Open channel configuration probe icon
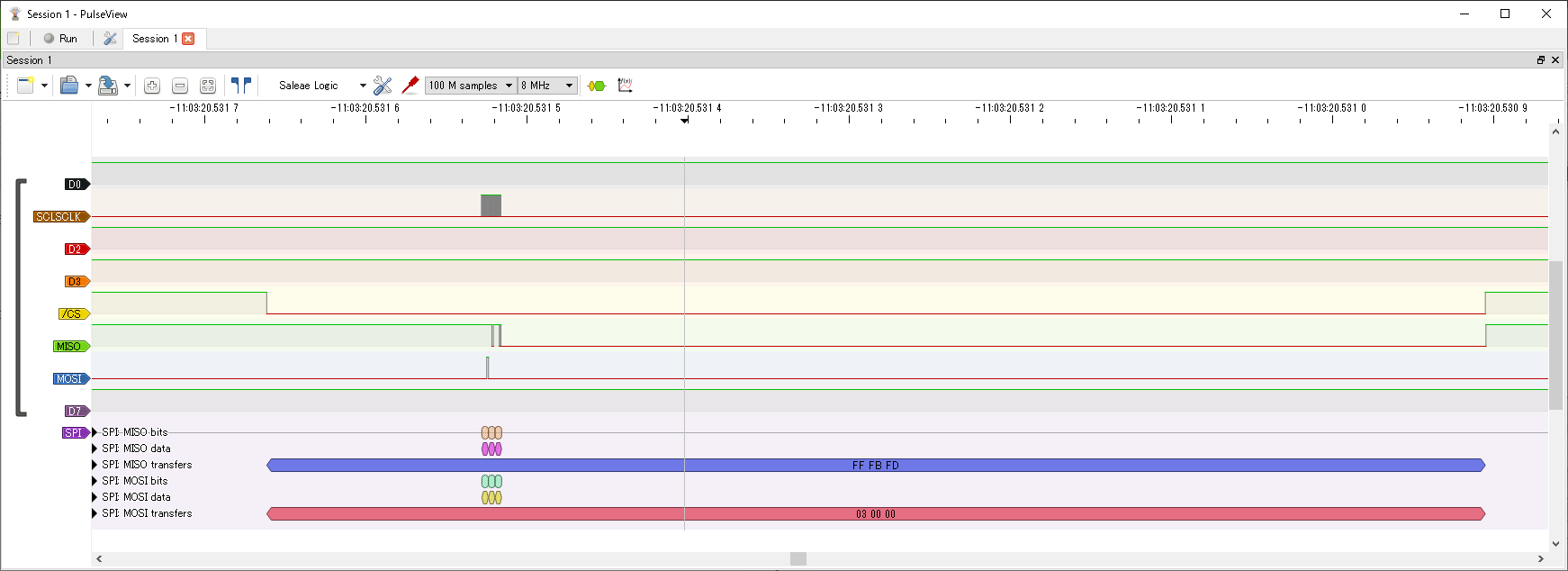This screenshot has width=1568, height=571. 410,86
